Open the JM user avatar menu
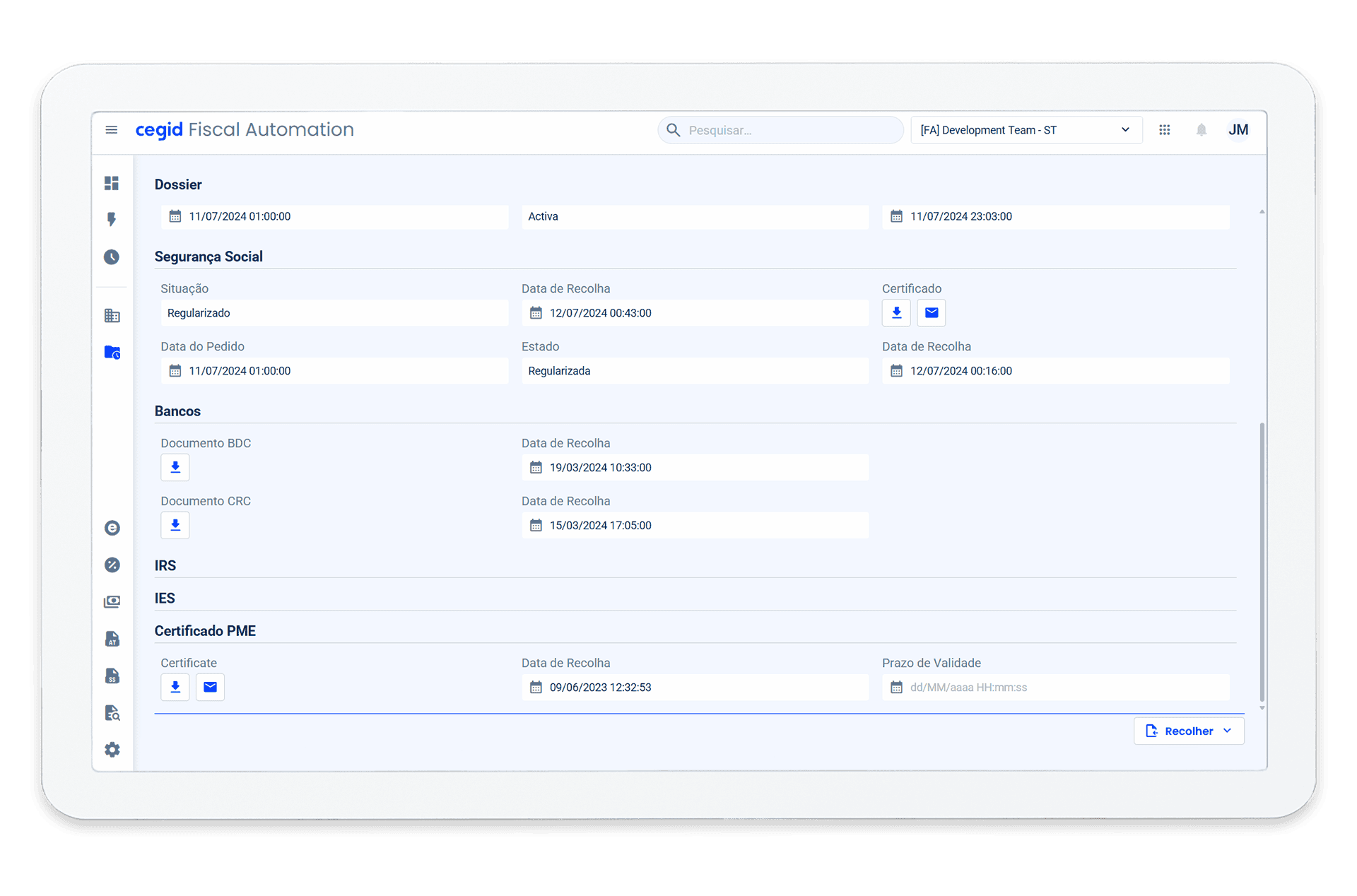1357x896 pixels. pyautogui.click(x=1238, y=130)
